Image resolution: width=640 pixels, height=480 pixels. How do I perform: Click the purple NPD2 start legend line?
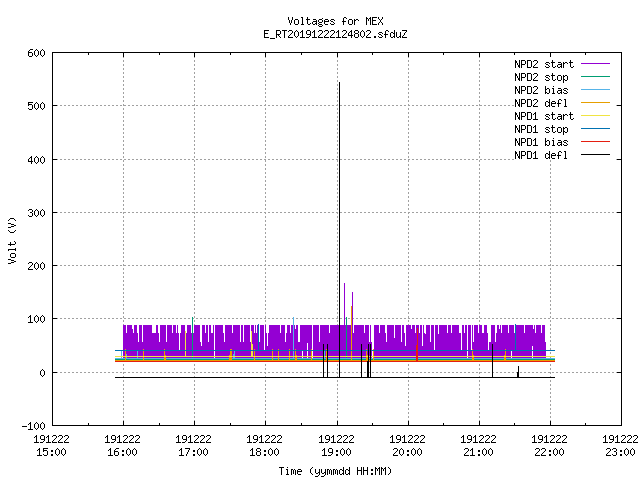pyautogui.click(x=595, y=64)
